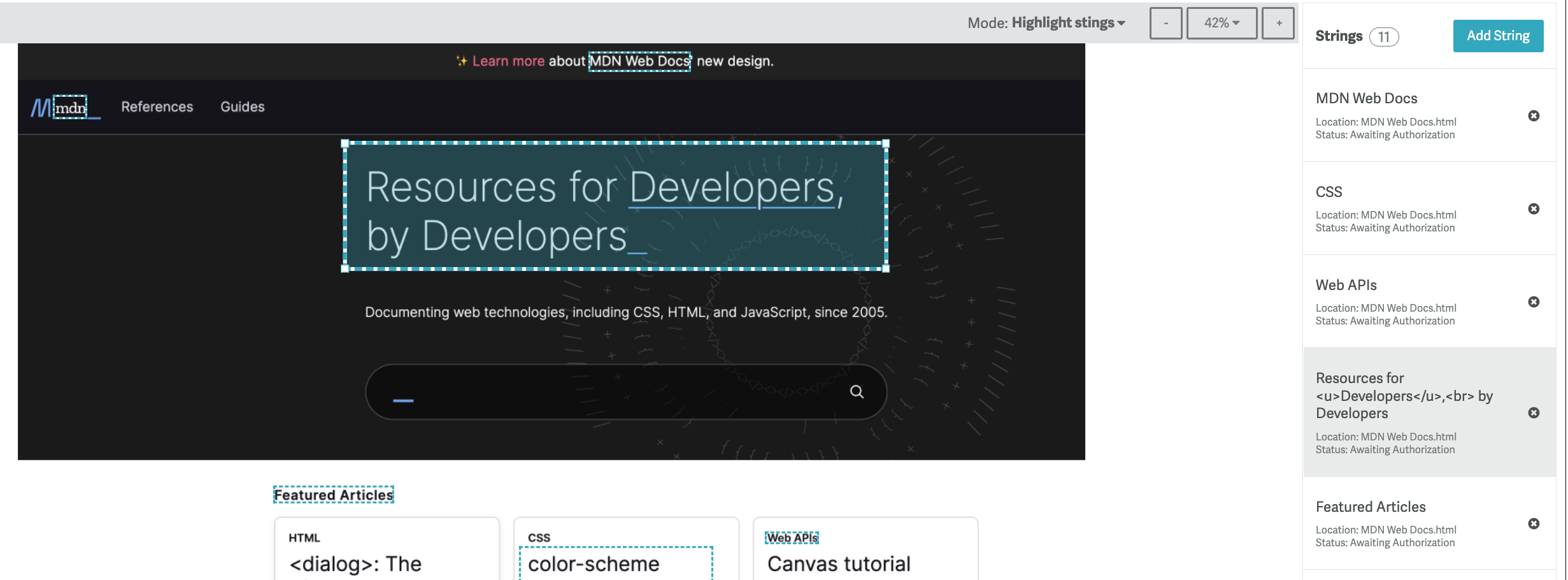1568x580 pixels.
Task: Click the Add String button
Action: [x=1498, y=36]
